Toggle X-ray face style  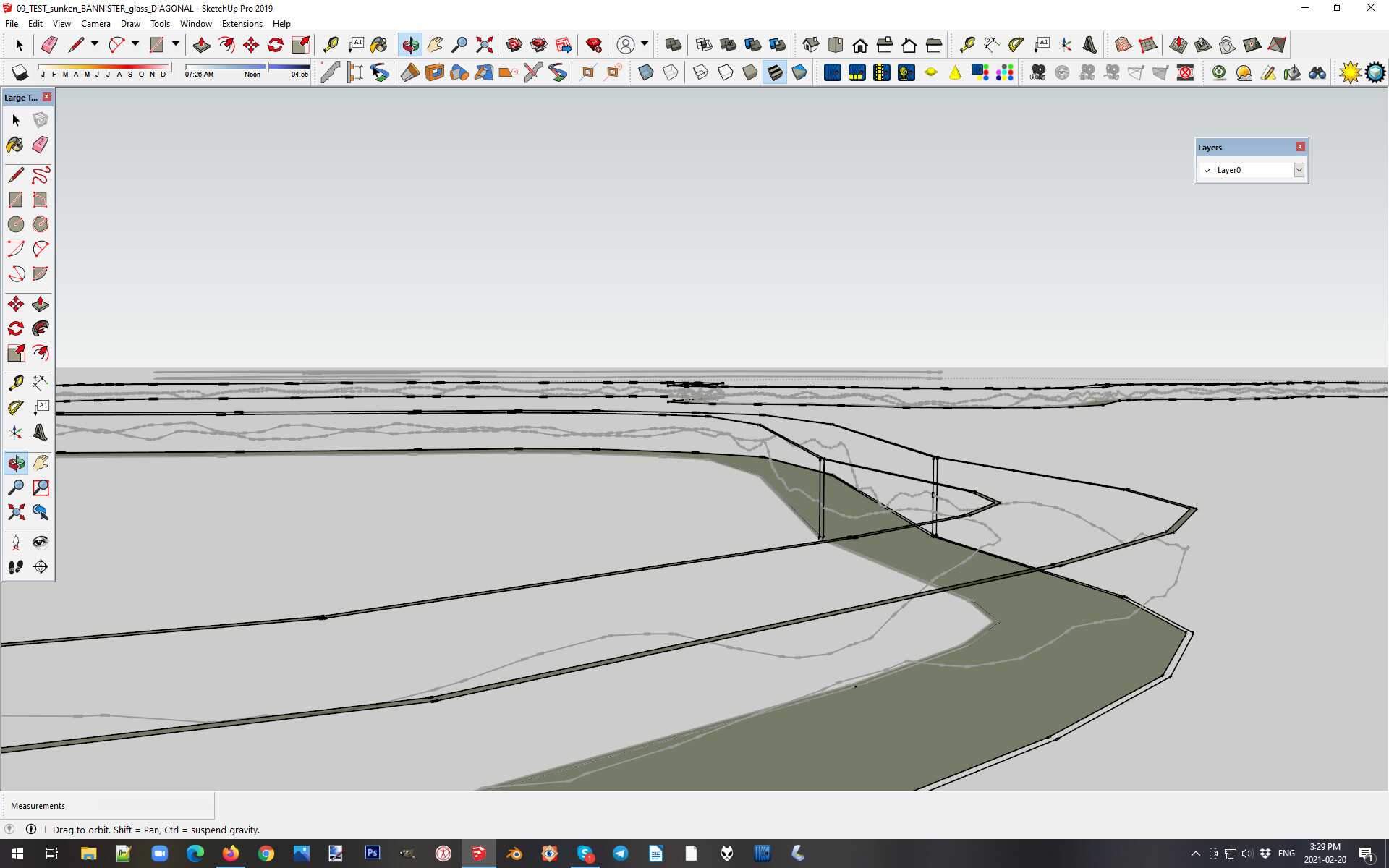(646, 72)
